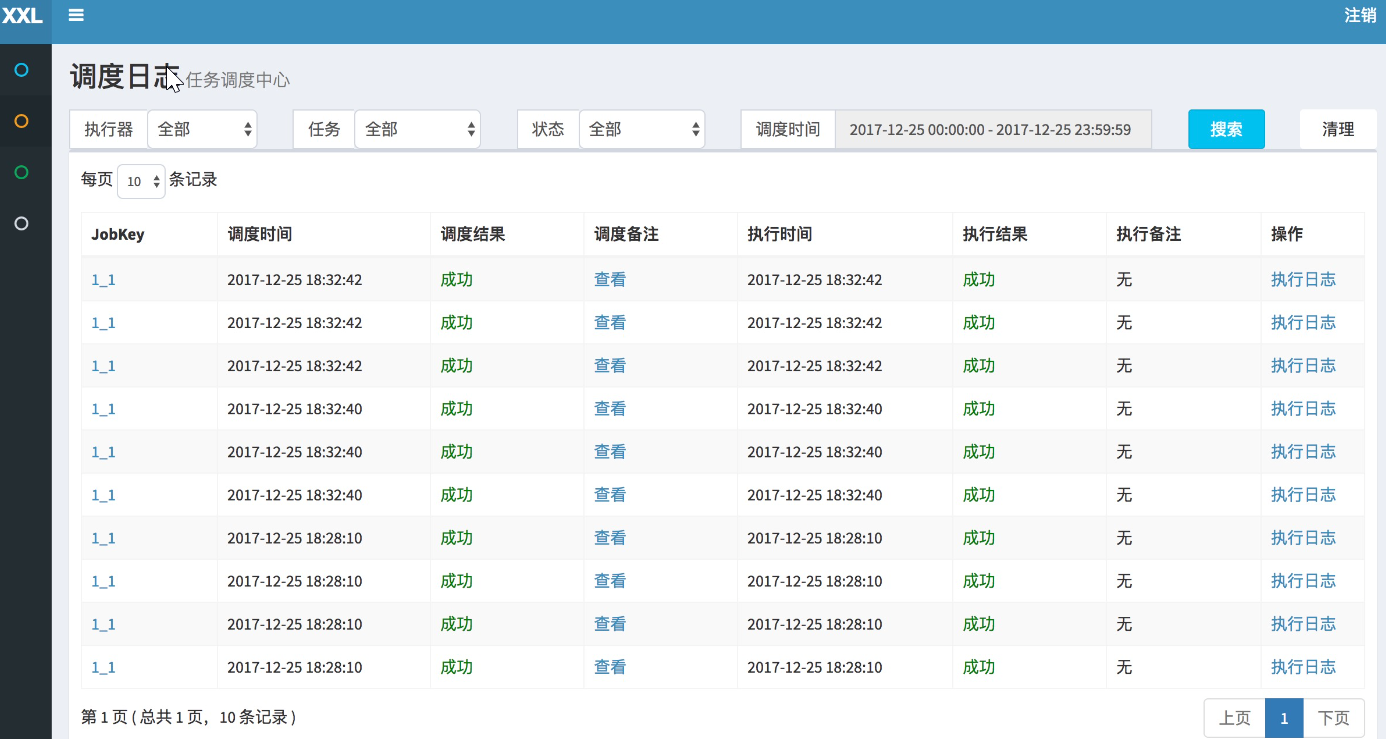
Task: Log out via 注销
Action: (x=1360, y=15)
